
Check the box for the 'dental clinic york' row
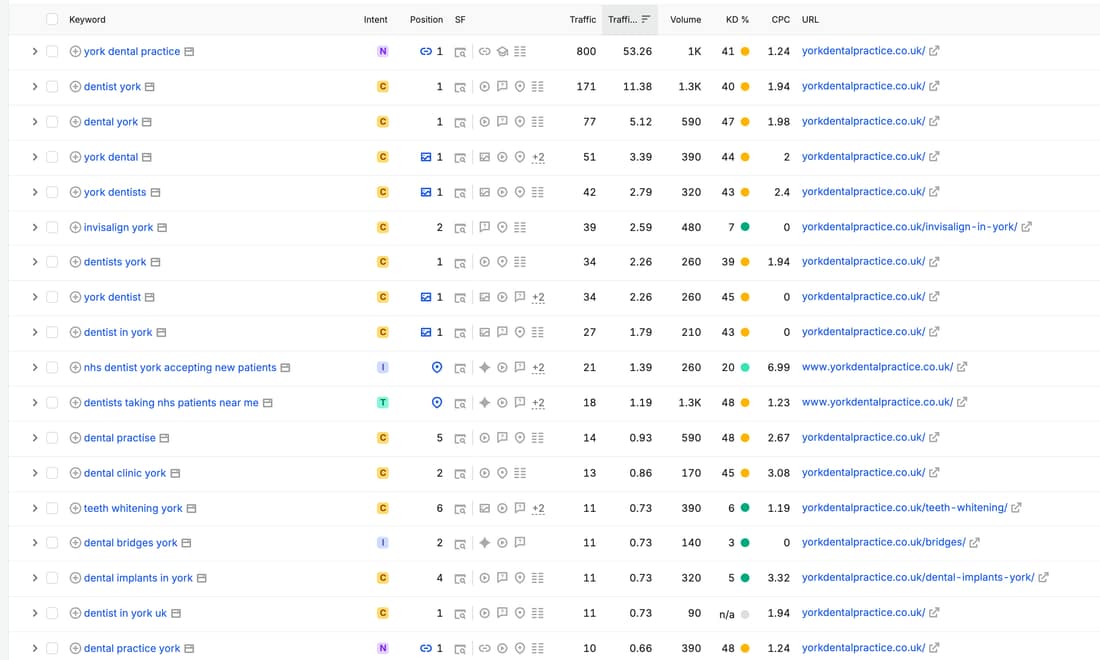[x=52, y=473]
